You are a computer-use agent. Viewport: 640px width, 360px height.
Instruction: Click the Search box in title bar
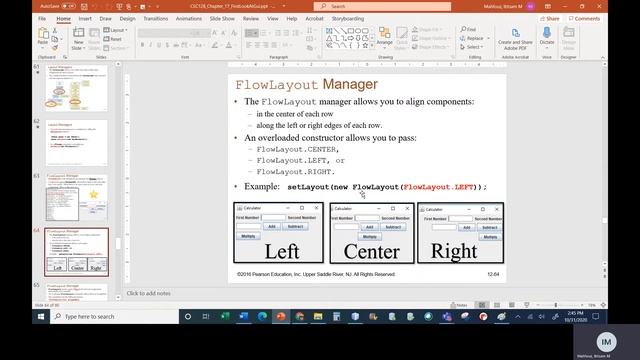[x=382, y=7]
